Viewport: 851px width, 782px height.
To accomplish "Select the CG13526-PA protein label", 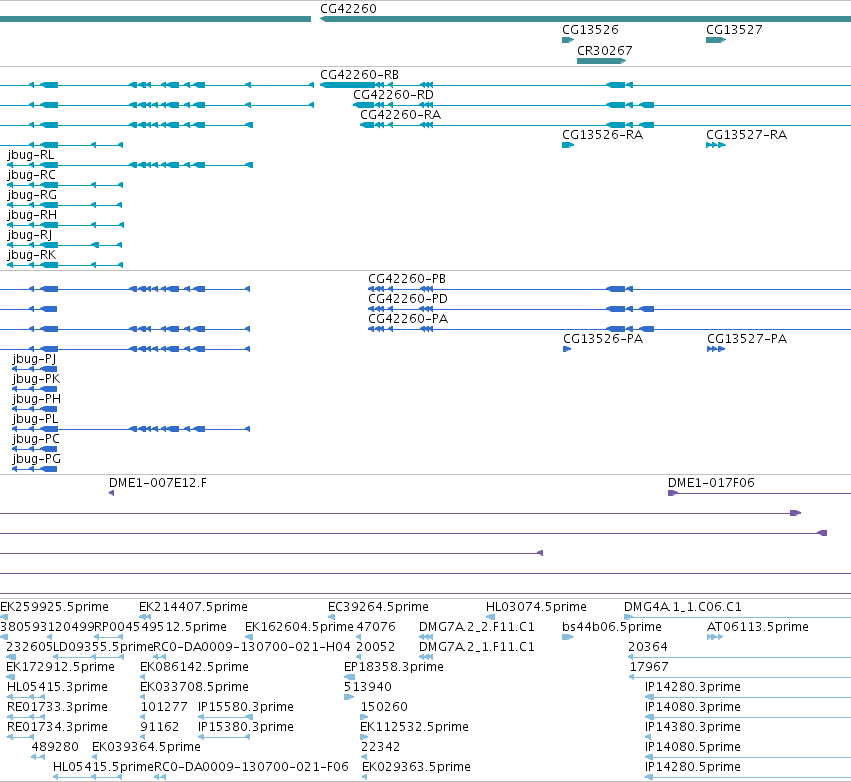I will tap(603, 339).
